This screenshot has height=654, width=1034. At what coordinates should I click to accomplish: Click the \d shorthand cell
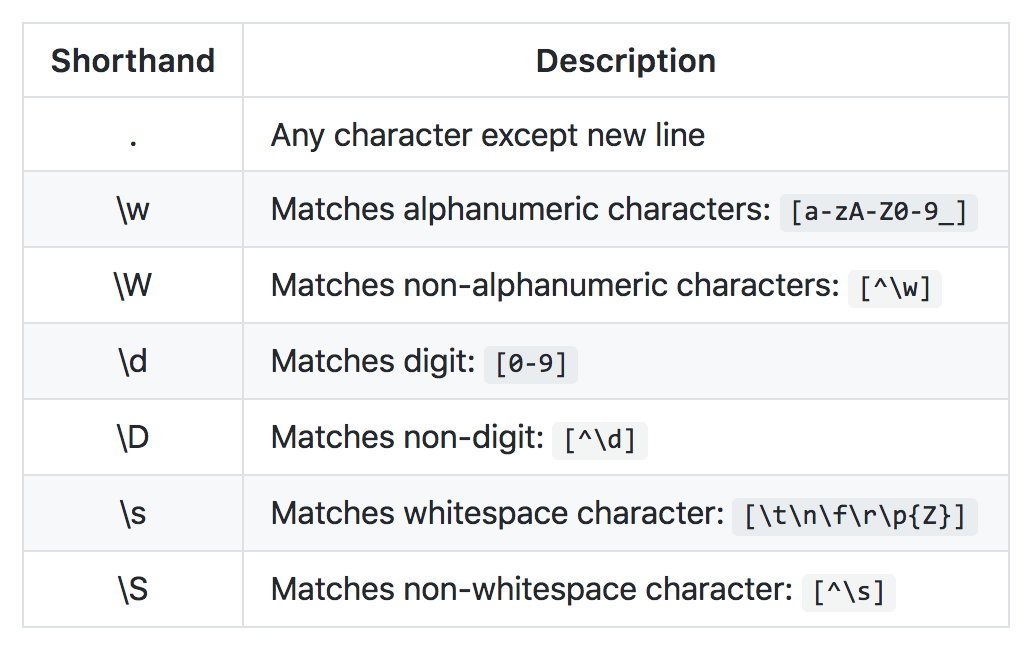click(x=133, y=361)
